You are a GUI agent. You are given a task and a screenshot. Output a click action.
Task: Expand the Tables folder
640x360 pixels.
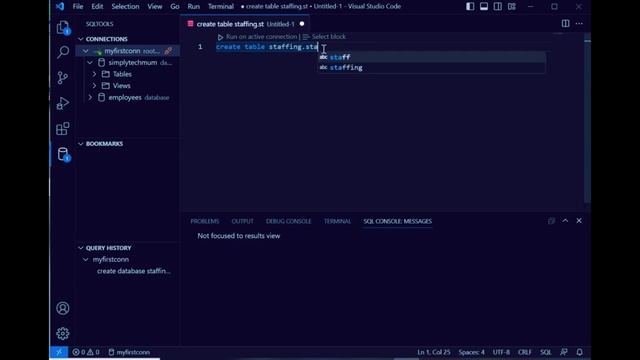point(95,74)
